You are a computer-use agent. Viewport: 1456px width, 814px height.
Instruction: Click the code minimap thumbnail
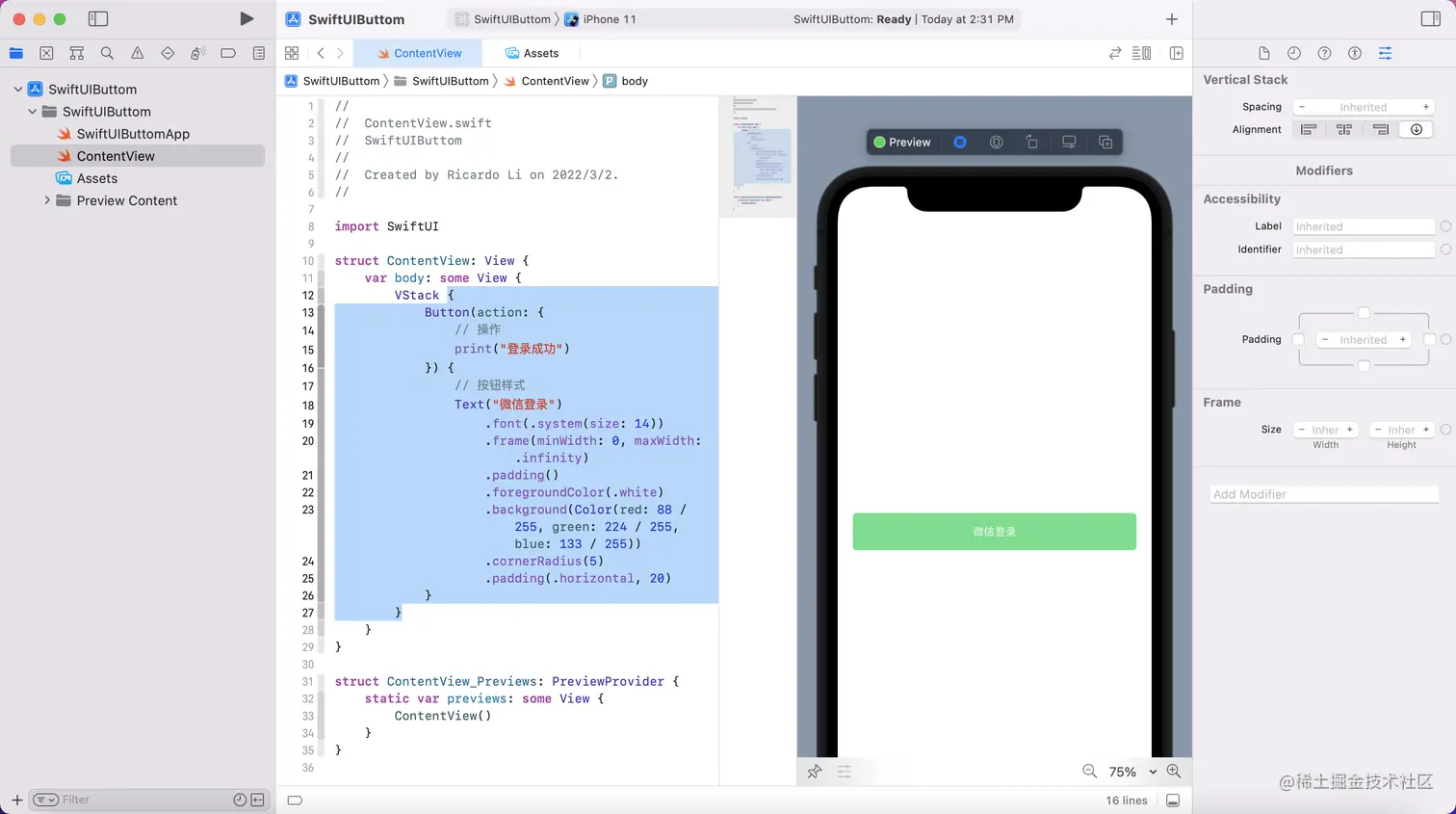tap(758, 156)
